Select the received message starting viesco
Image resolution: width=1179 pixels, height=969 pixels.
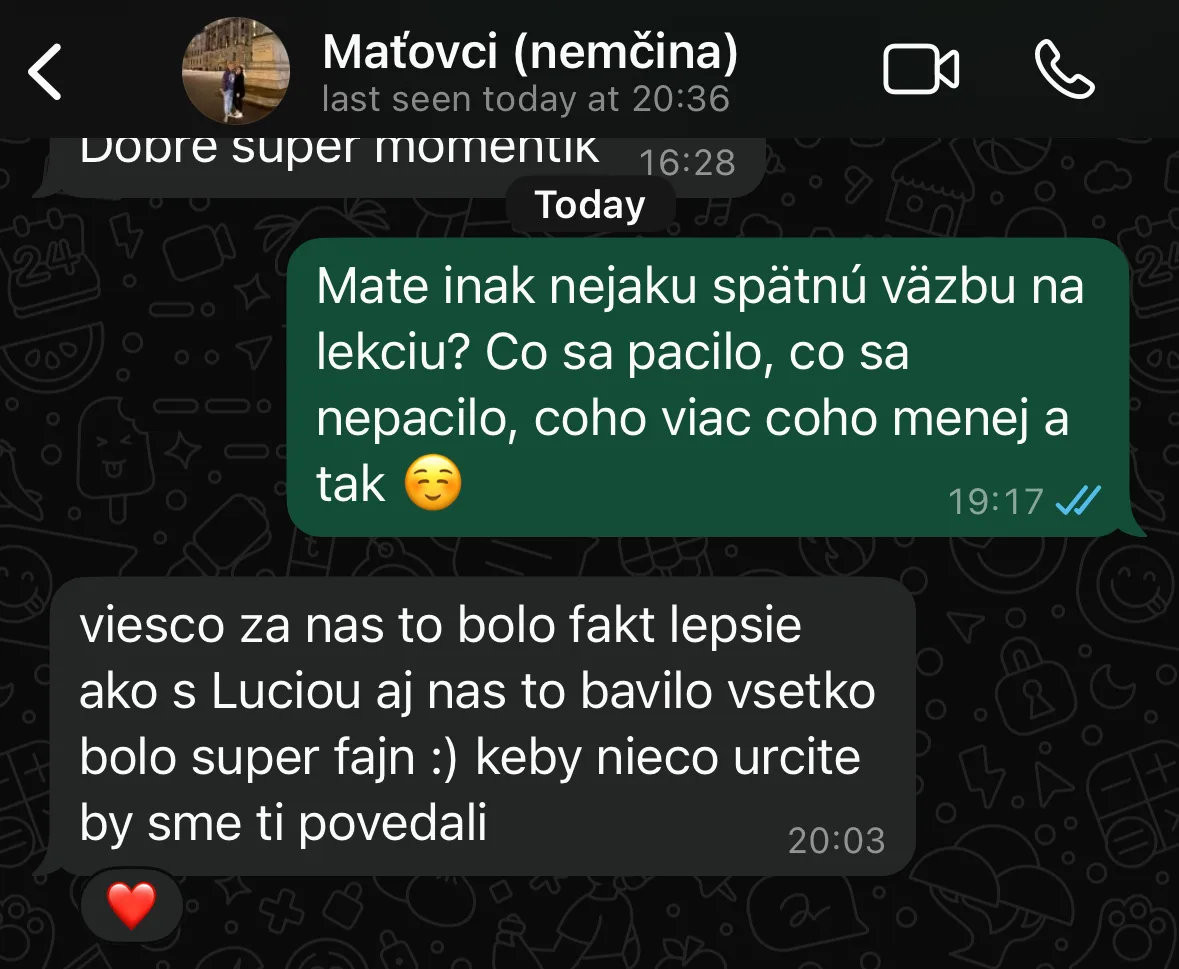(482, 726)
